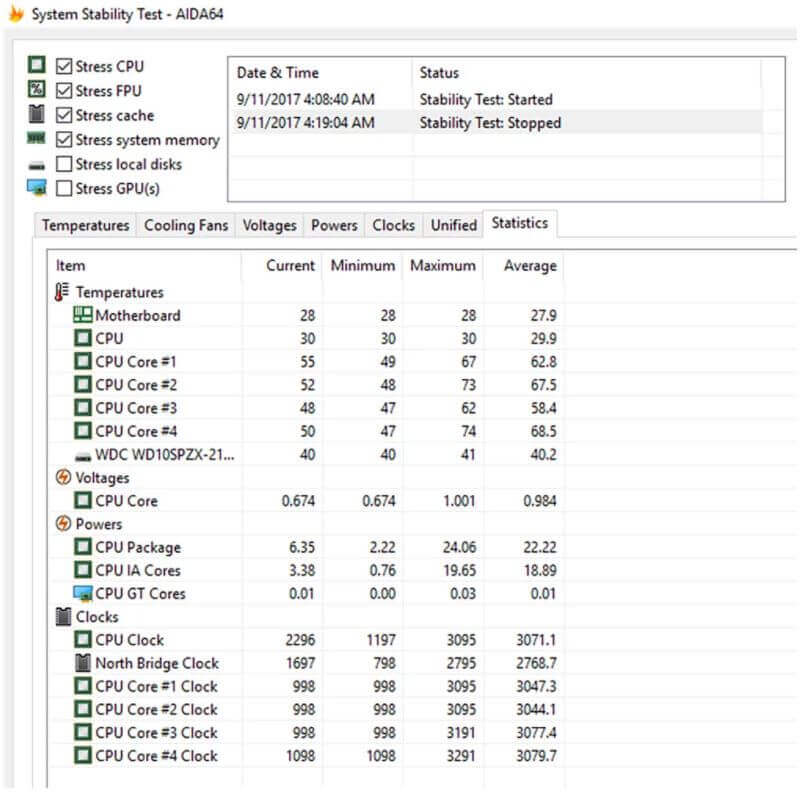Click the icon of the CPU temperature row
The width and height of the screenshot is (800, 798).
83,338
